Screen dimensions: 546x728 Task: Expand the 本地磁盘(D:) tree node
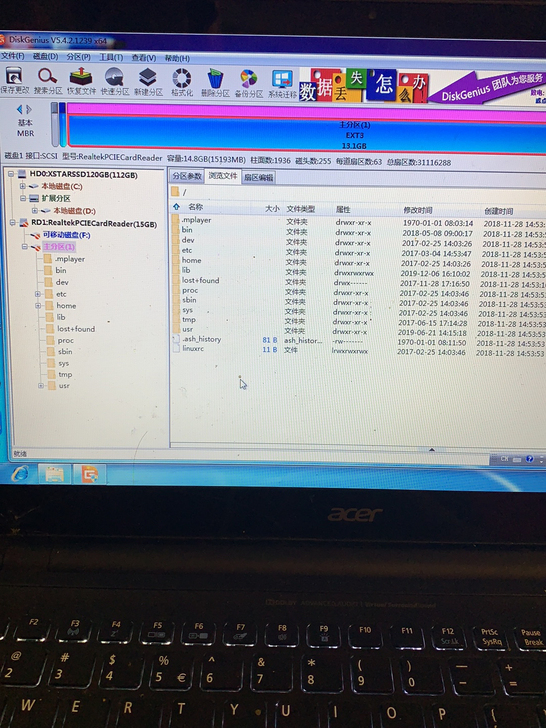[x=34, y=211]
